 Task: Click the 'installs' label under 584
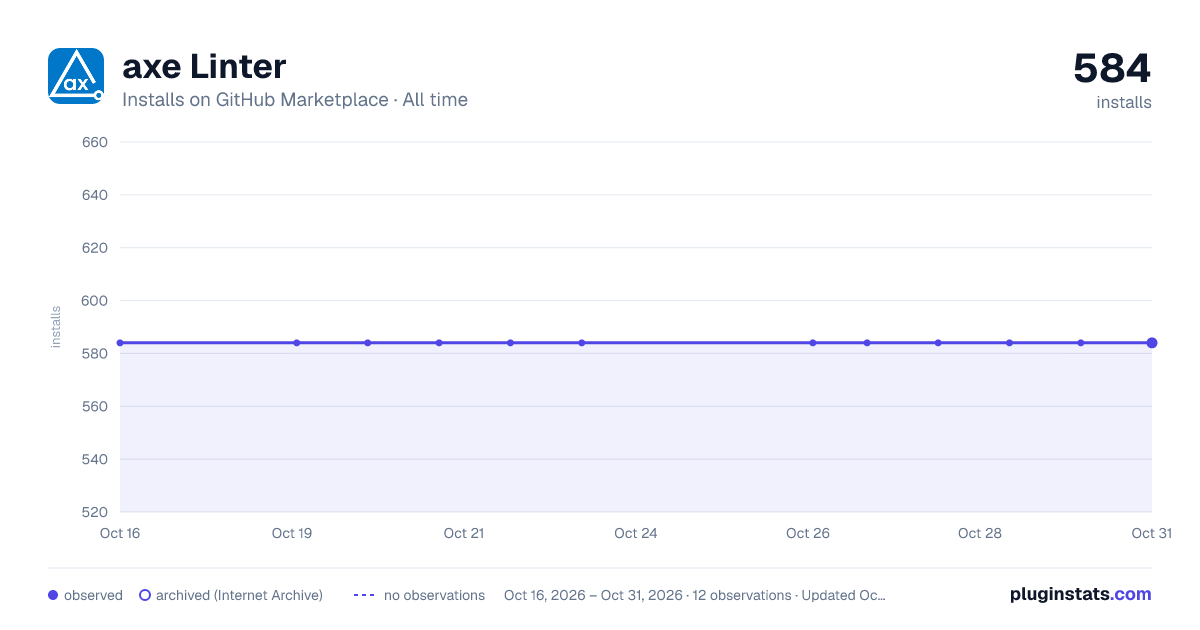point(1124,102)
